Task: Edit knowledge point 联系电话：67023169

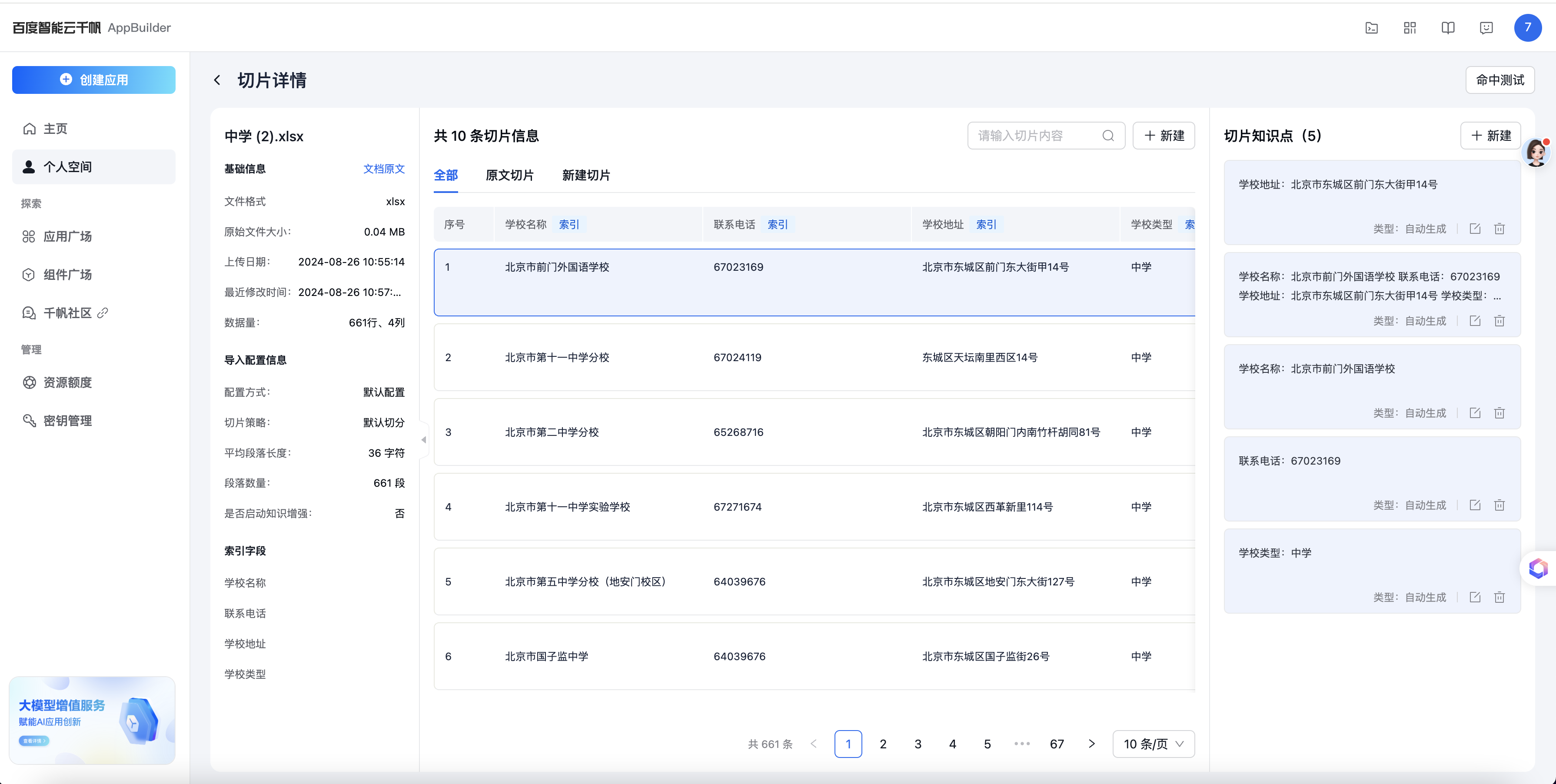Action: click(x=1475, y=505)
